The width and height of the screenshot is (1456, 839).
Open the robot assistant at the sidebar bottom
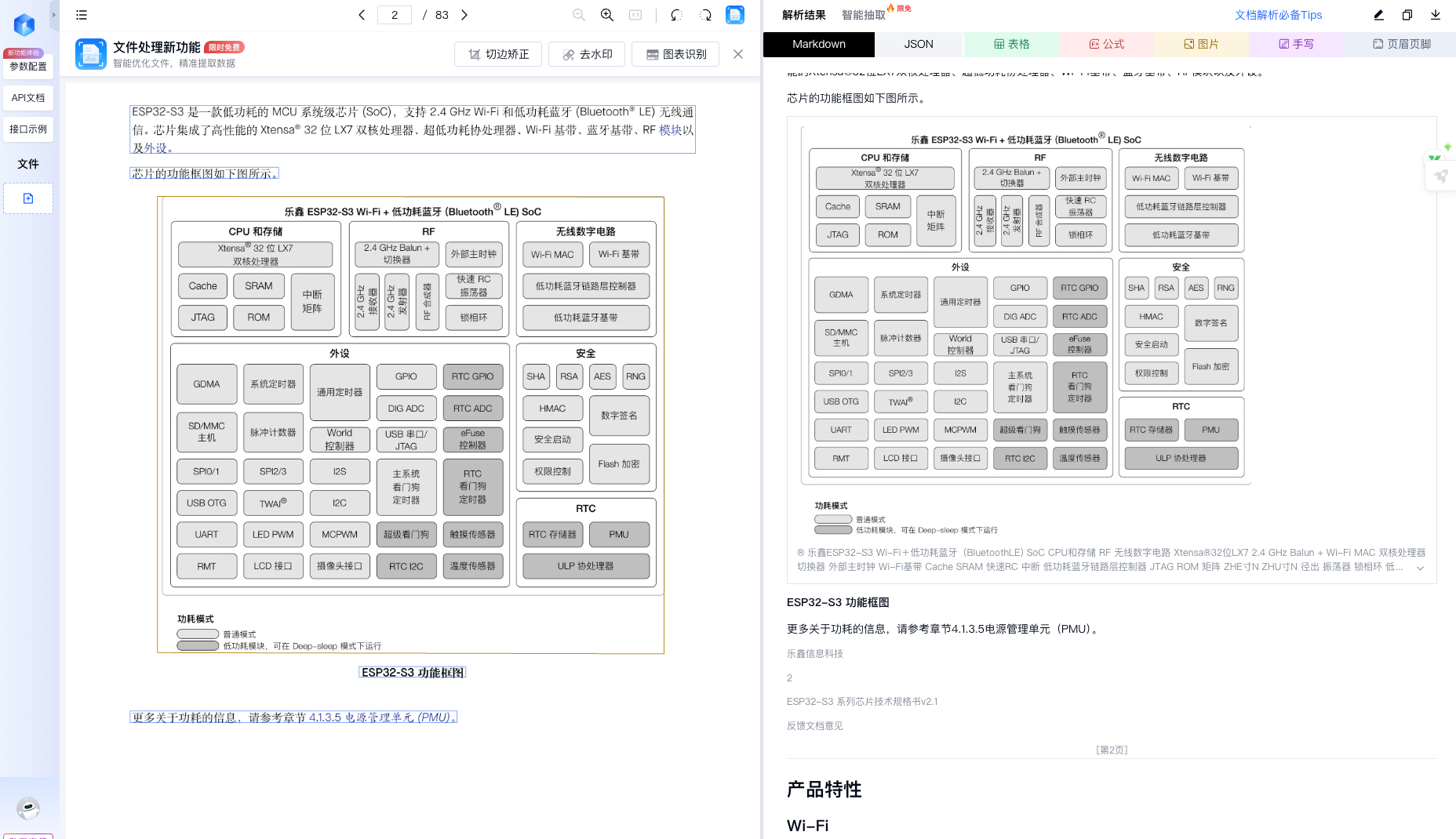[x=28, y=808]
